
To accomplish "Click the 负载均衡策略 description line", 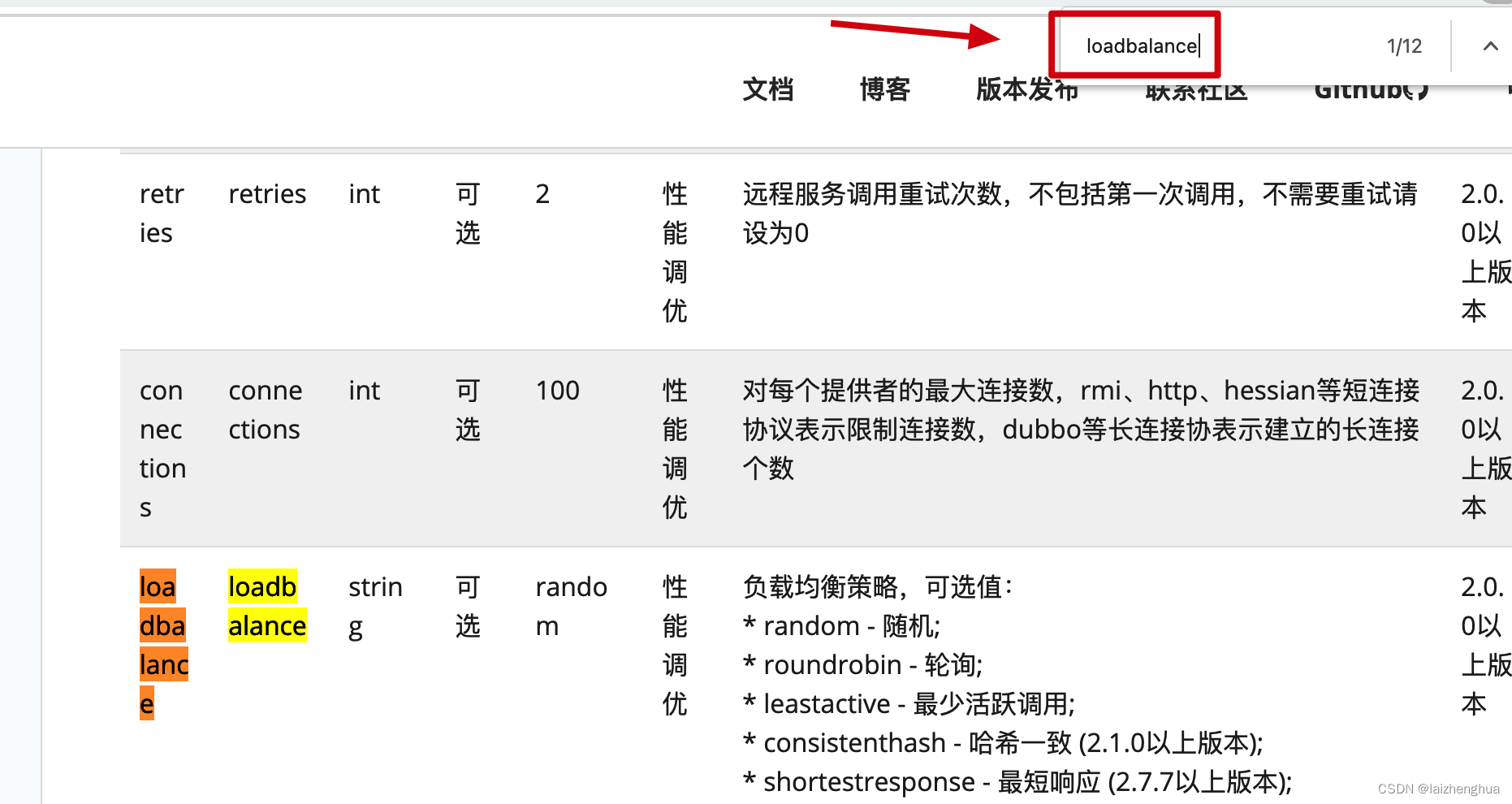I will [x=878, y=587].
